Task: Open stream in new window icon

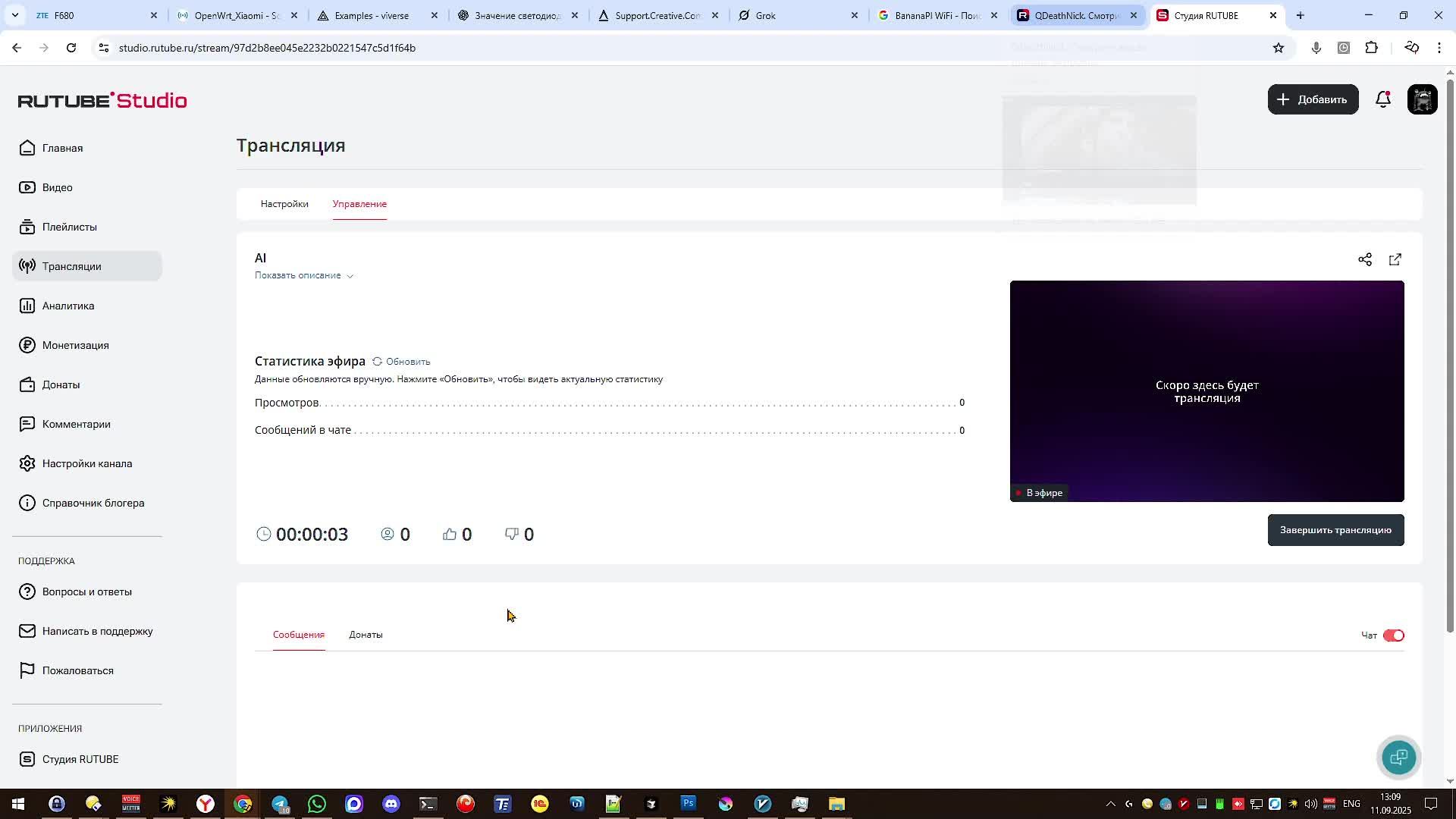Action: [1395, 260]
